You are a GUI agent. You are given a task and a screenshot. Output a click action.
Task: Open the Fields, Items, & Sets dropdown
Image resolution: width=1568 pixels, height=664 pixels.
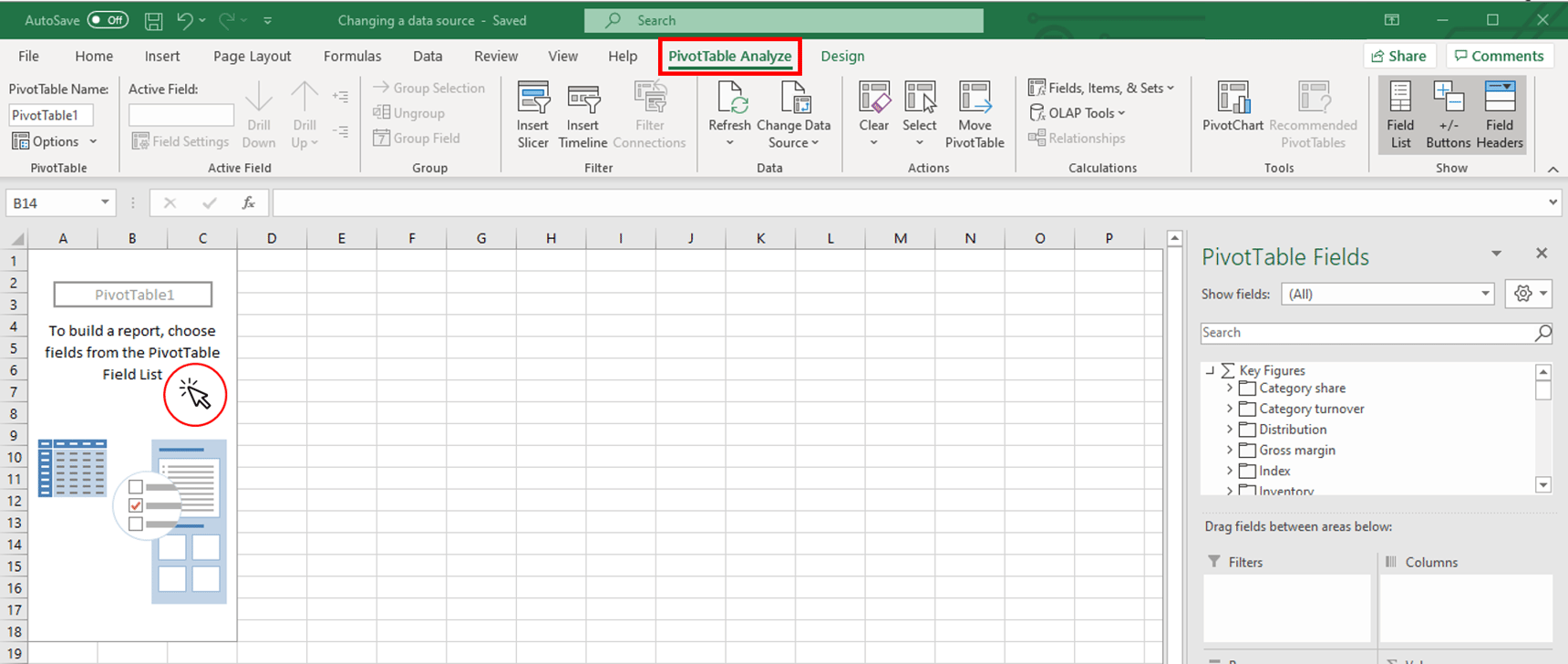[1101, 88]
